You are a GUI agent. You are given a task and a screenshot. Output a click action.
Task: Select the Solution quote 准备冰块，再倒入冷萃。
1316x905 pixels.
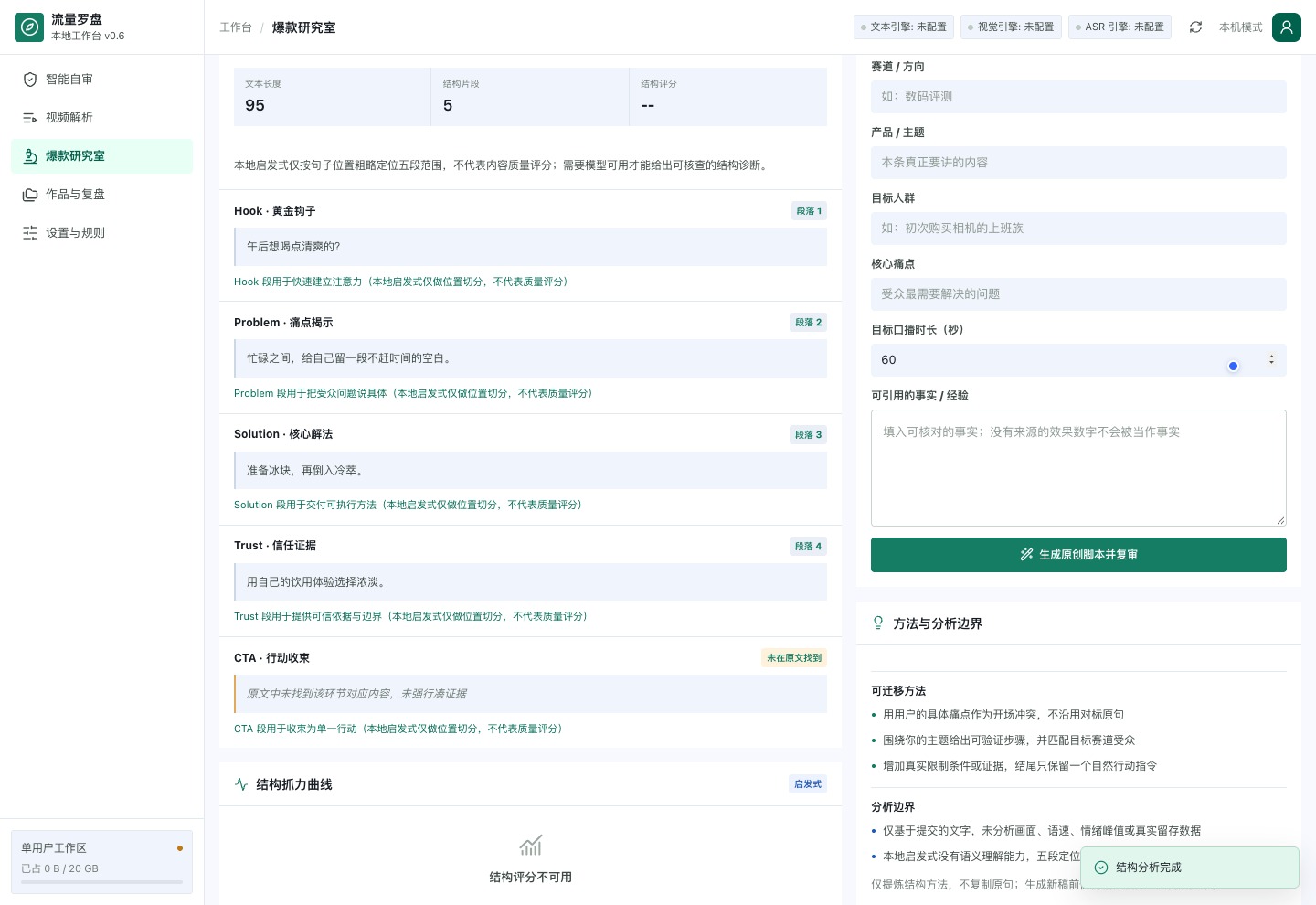pyautogui.click(x=531, y=471)
